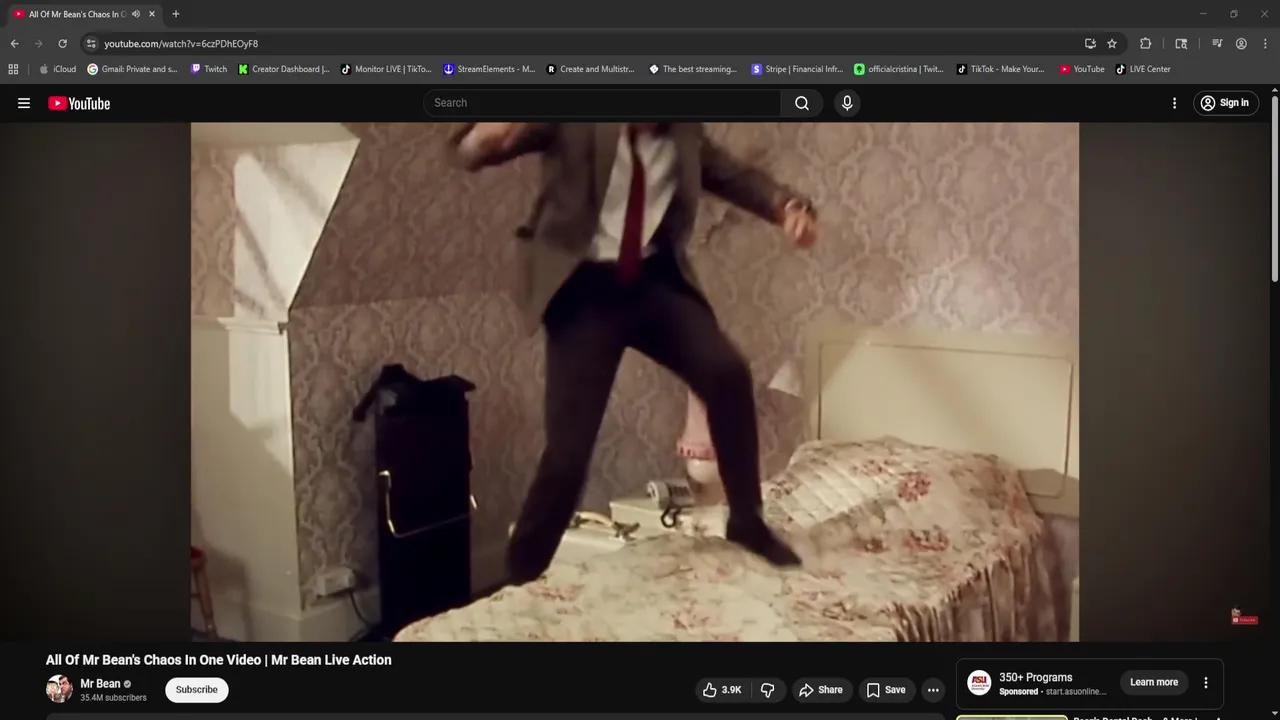Image resolution: width=1280 pixels, height=720 pixels.
Task: Click Learn more on sponsored ad
Action: (x=1154, y=682)
